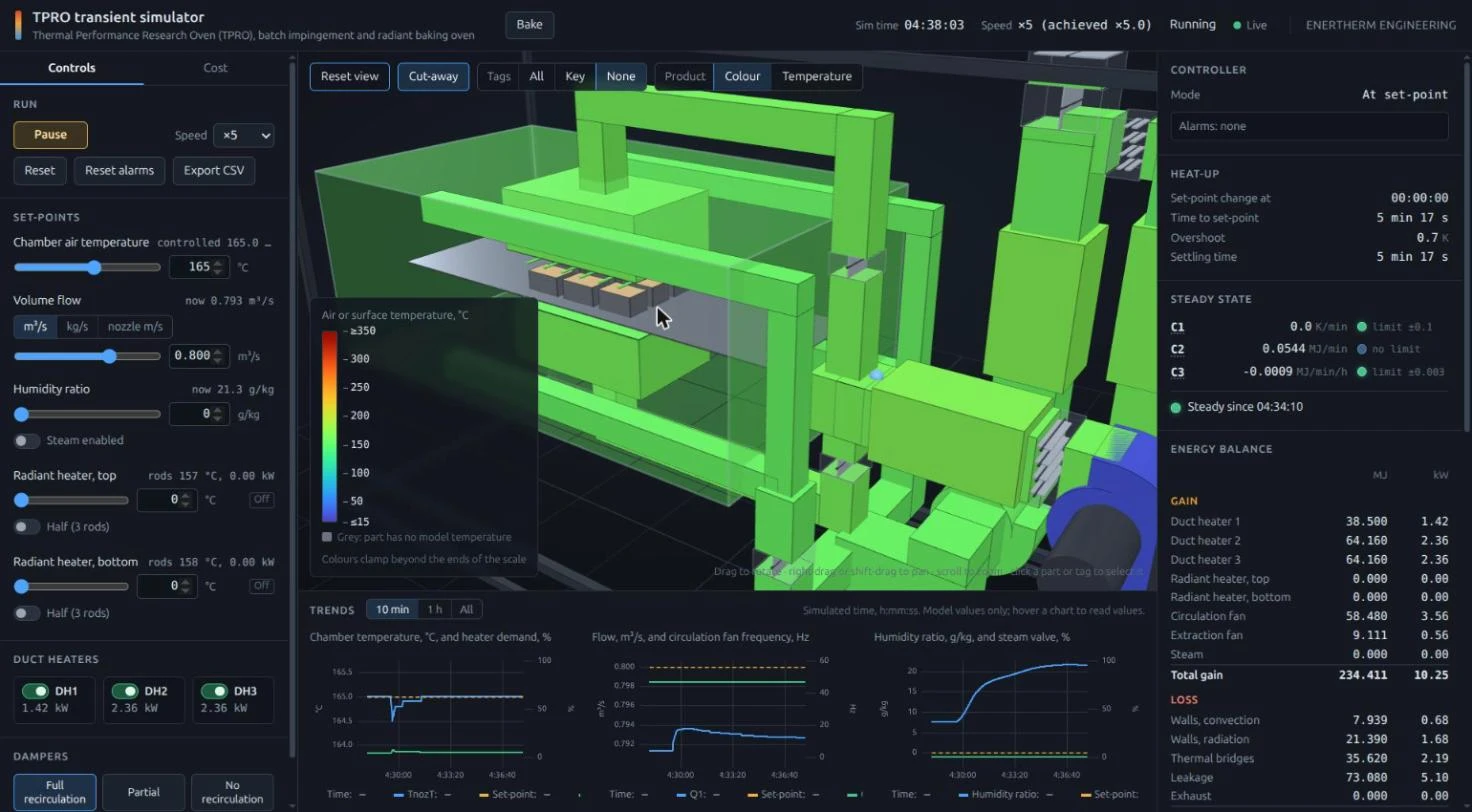Click Reset alarms button
Viewport: 1472px width, 812px height.
click(119, 170)
